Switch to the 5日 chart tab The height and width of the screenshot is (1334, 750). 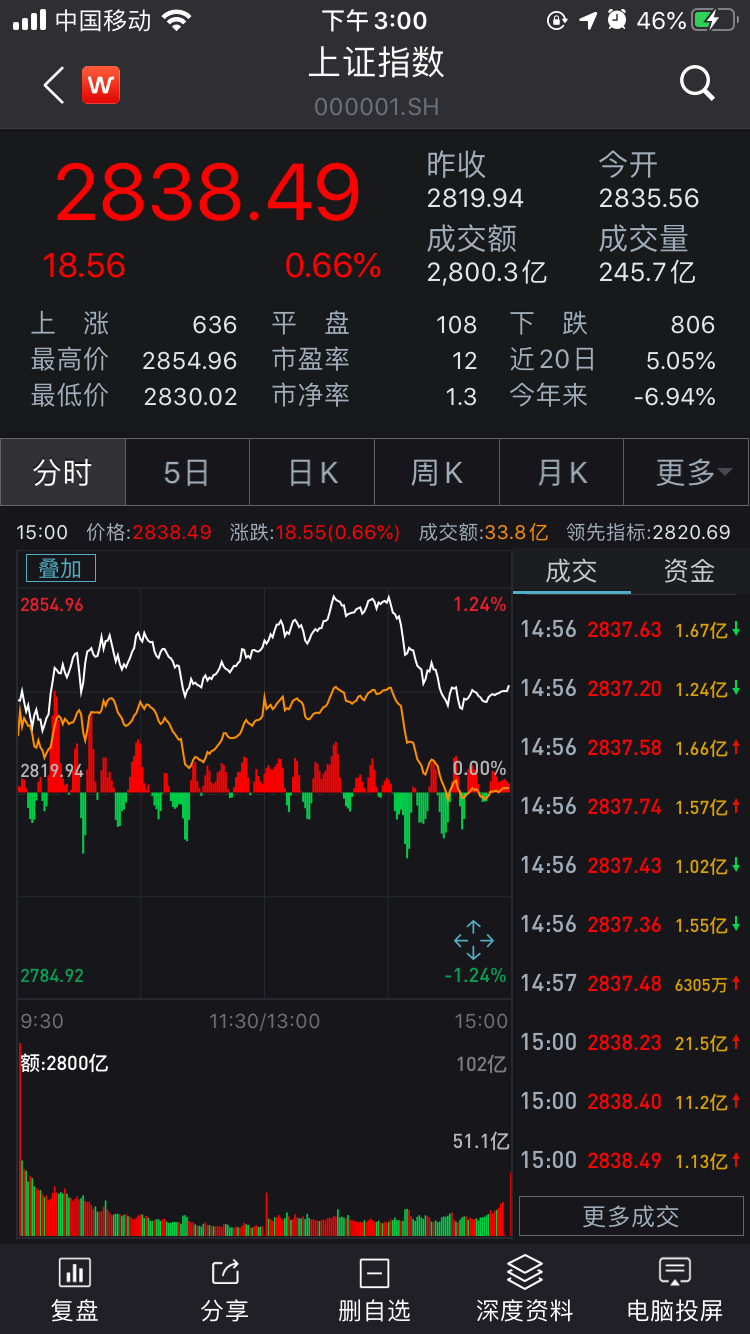click(x=187, y=472)
